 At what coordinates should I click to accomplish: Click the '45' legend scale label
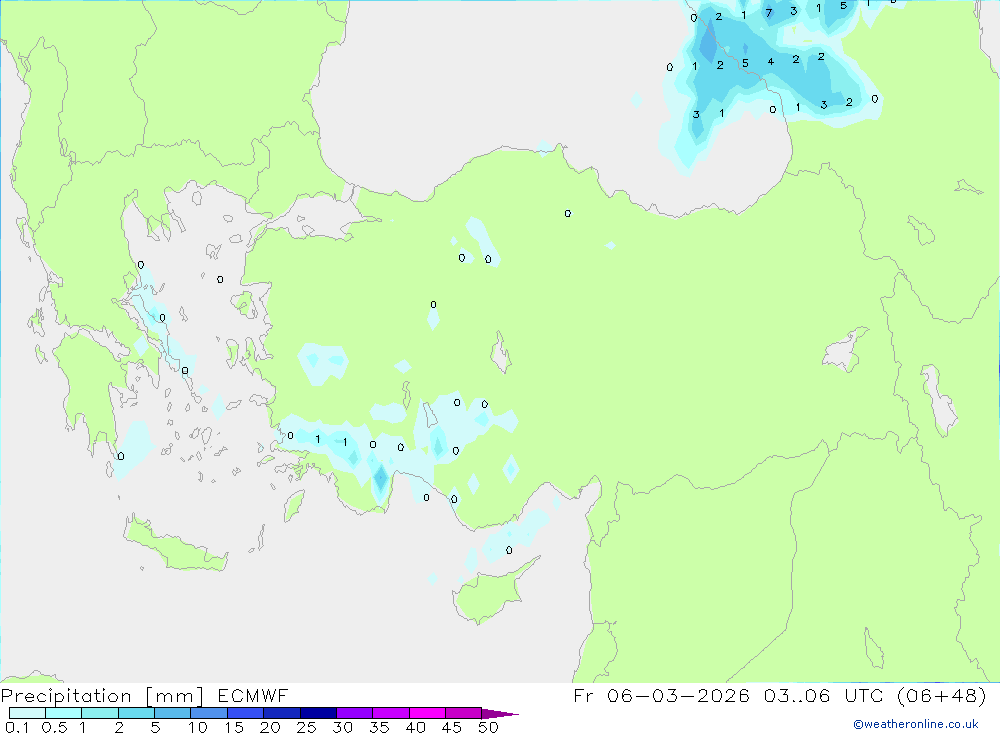click(x=452, y=727)
